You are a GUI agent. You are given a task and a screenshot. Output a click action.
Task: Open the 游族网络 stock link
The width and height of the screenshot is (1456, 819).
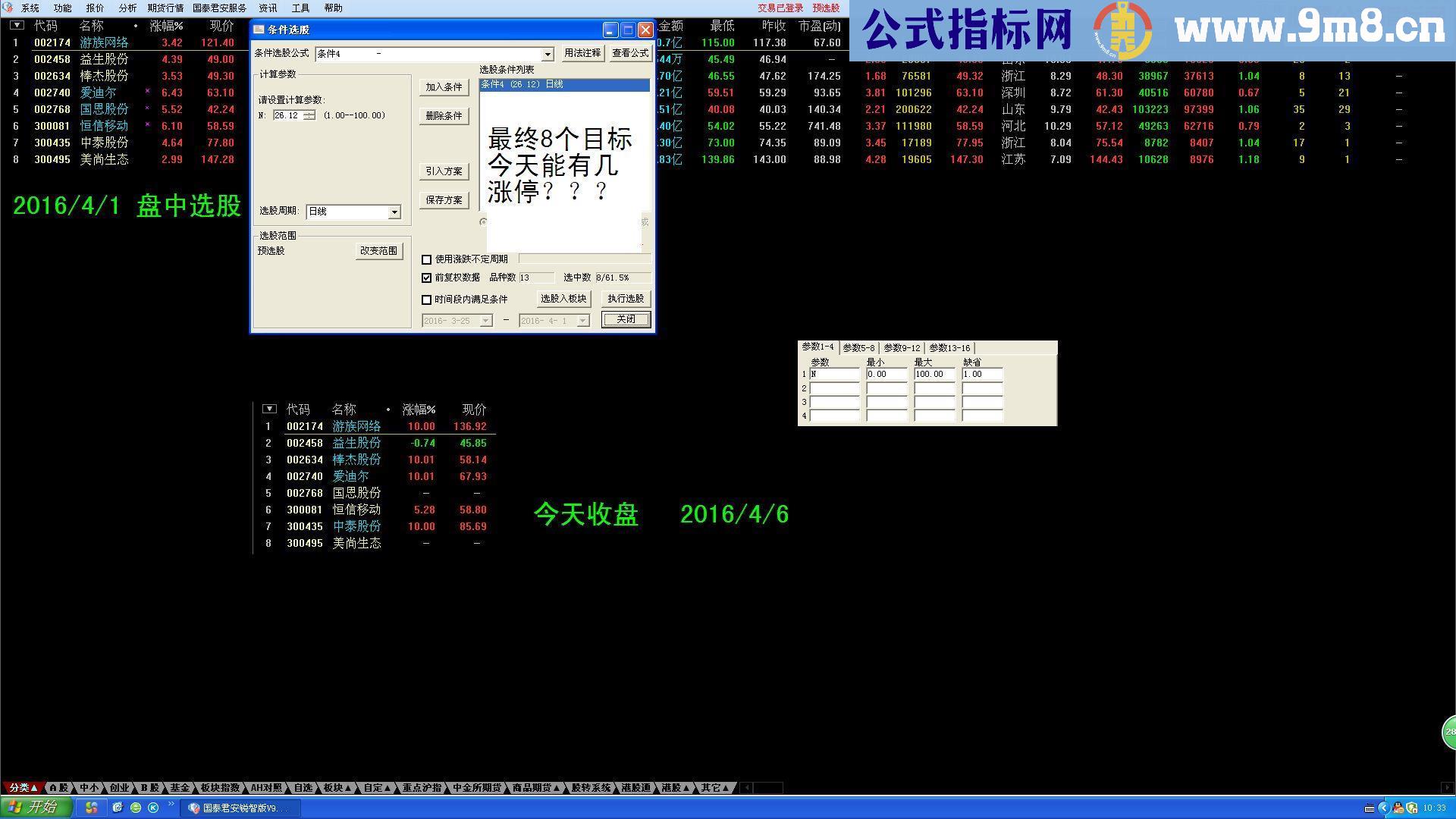[103, 42]
